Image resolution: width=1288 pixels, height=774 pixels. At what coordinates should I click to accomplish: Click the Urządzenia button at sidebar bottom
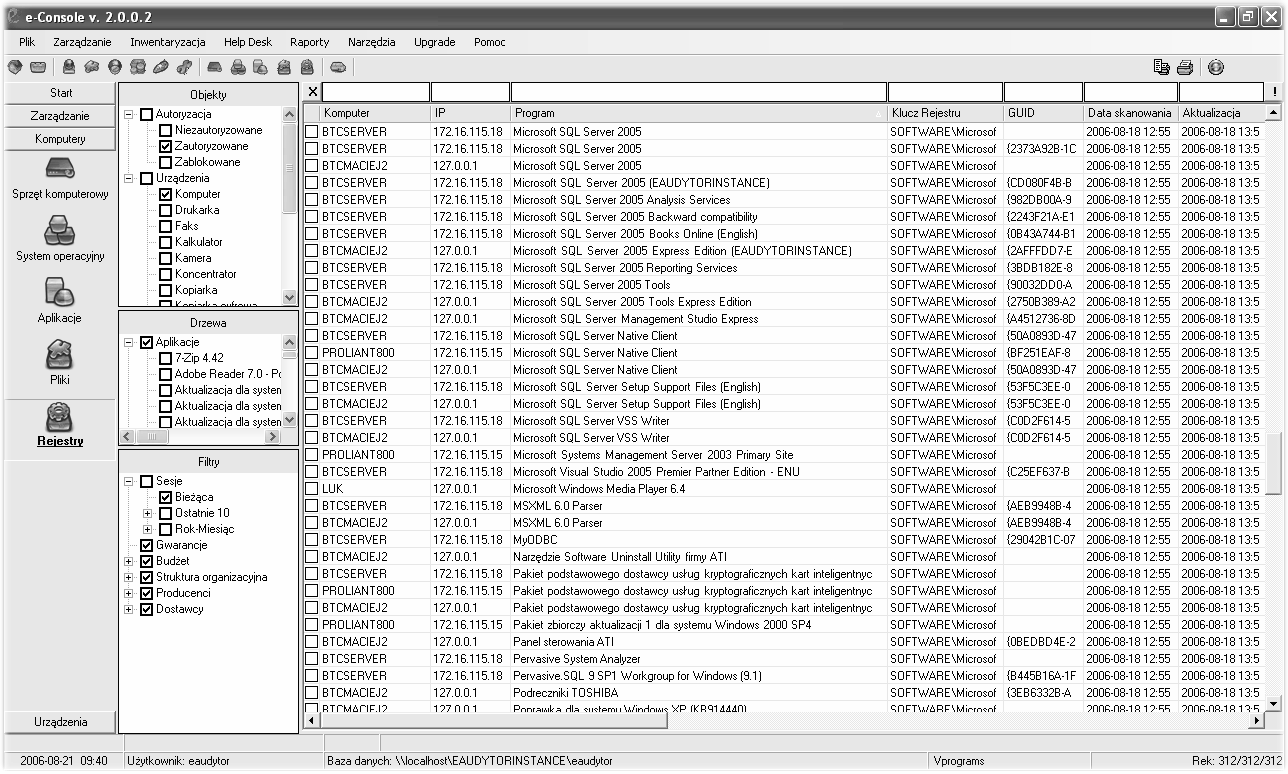coord(60,722)
